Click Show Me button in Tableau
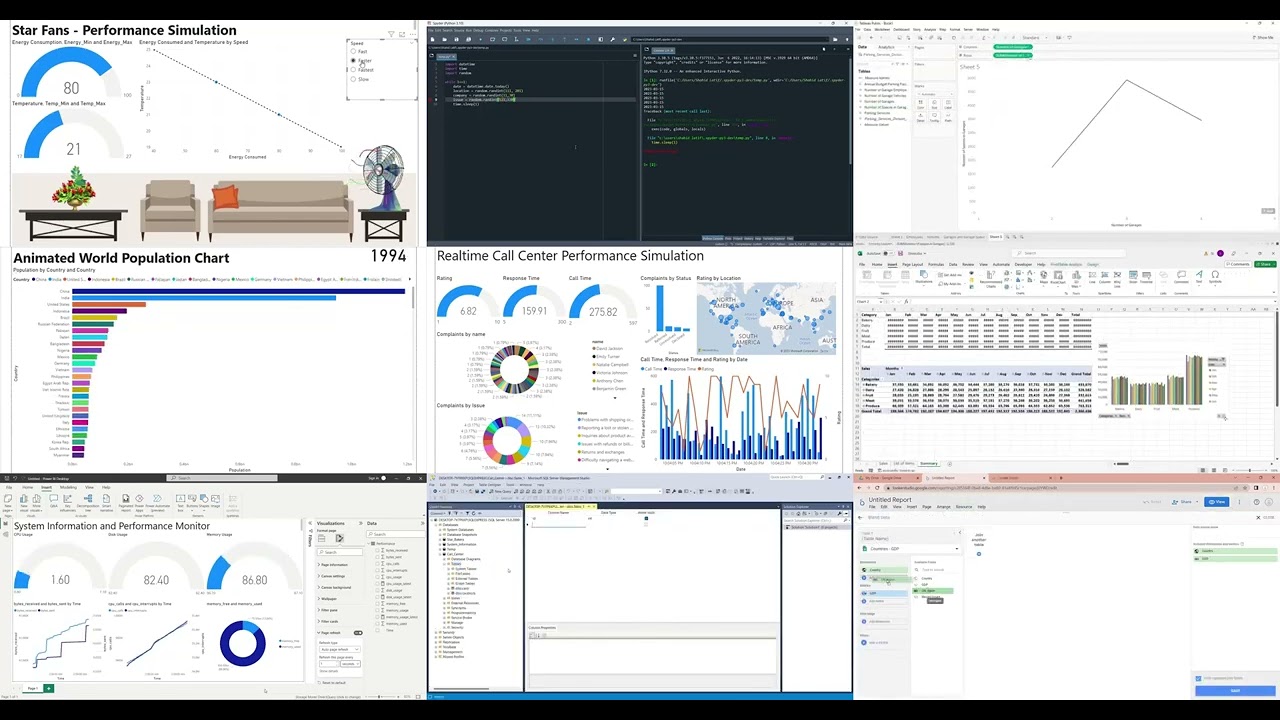This screenshot has height=720, width=1280. tap(1264, 37)
